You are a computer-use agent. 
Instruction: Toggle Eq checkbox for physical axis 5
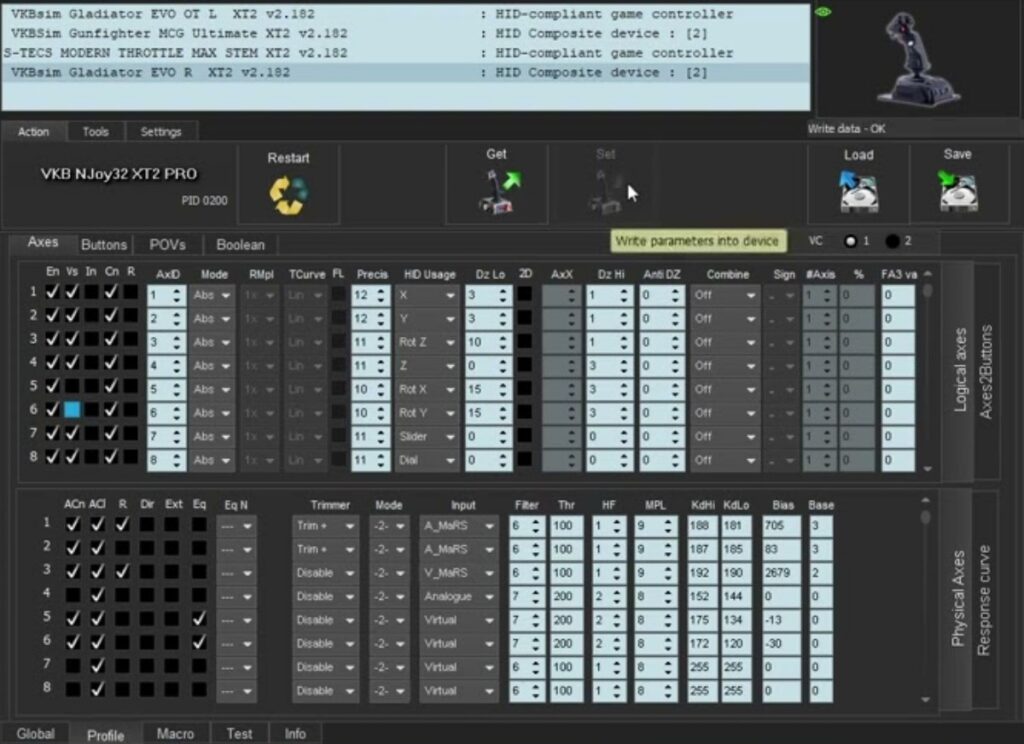pos(199,618)
